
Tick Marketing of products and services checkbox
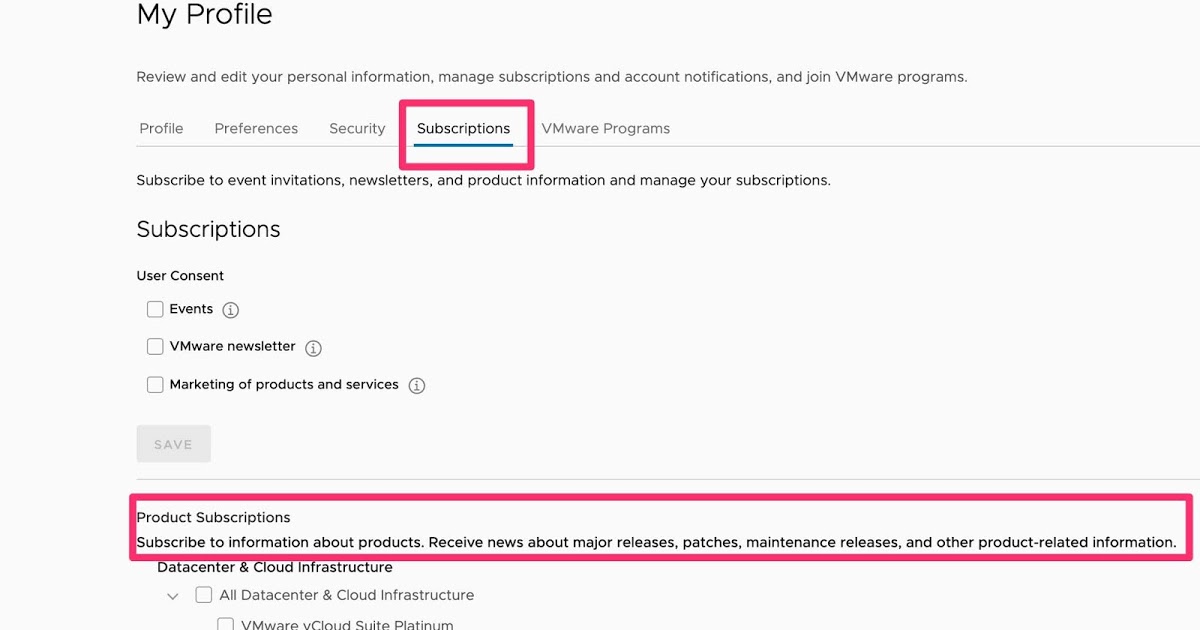[155, 385]
